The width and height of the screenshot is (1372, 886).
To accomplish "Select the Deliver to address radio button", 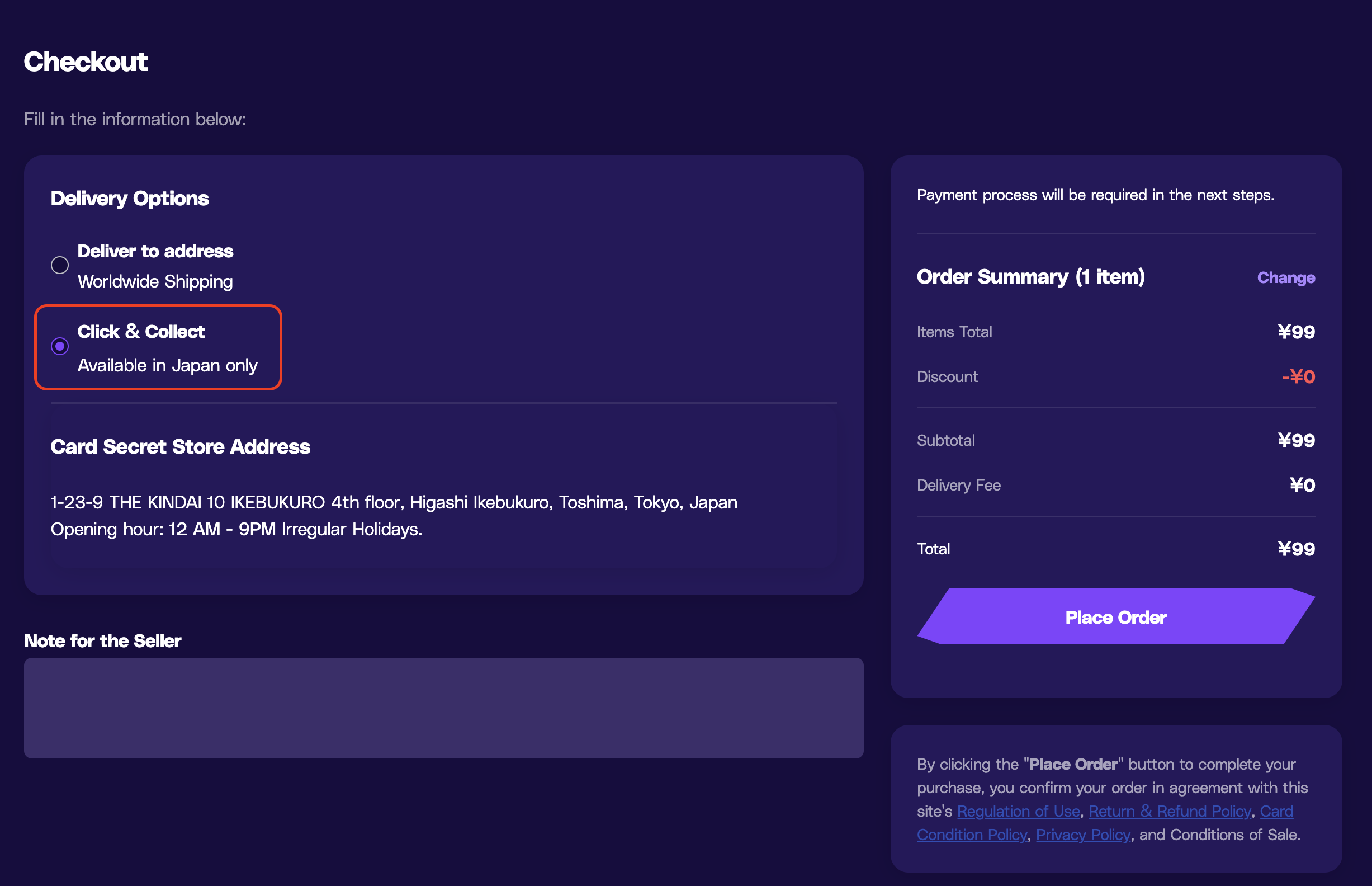I will coord(60,265).
